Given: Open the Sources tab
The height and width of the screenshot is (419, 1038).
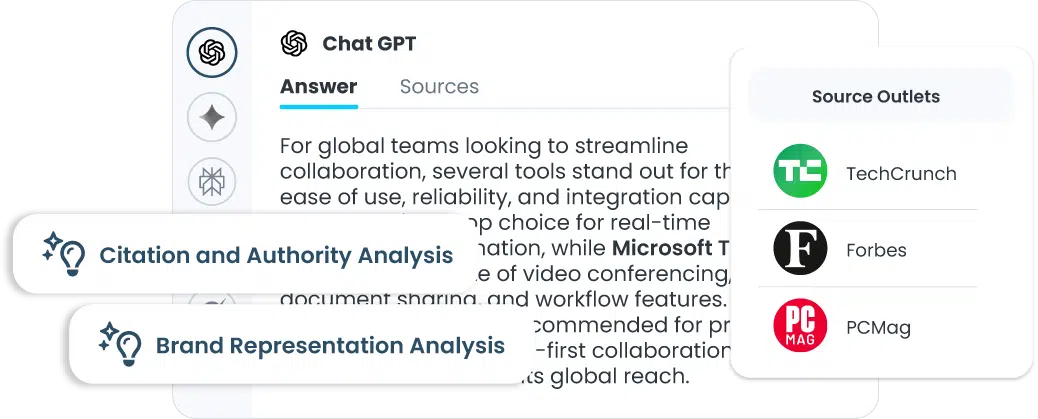Looking at the screenshot, I should 439,87.
